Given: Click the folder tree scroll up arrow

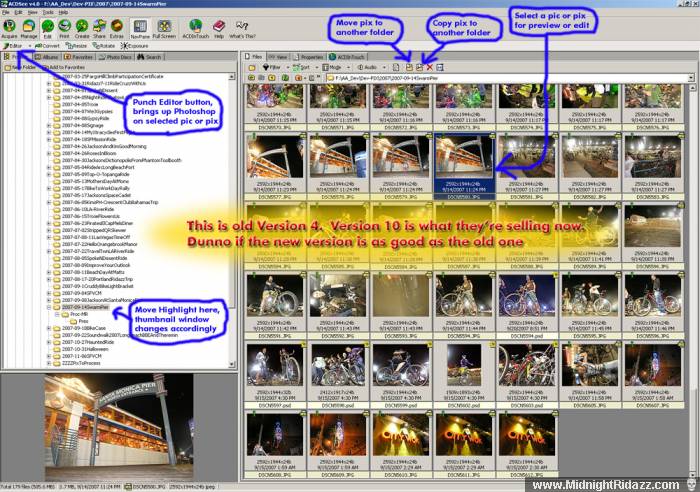Looking at the screenshot, I should tap(232, 77).
